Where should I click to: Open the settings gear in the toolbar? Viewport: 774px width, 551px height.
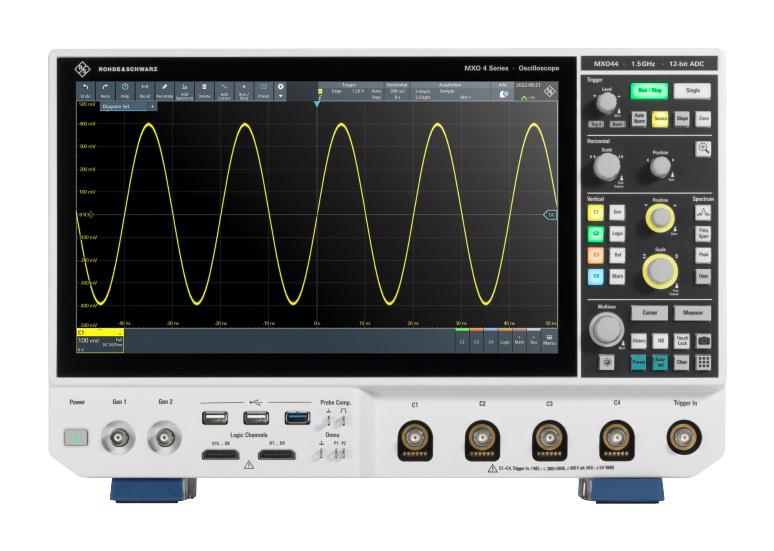(281, 87)
